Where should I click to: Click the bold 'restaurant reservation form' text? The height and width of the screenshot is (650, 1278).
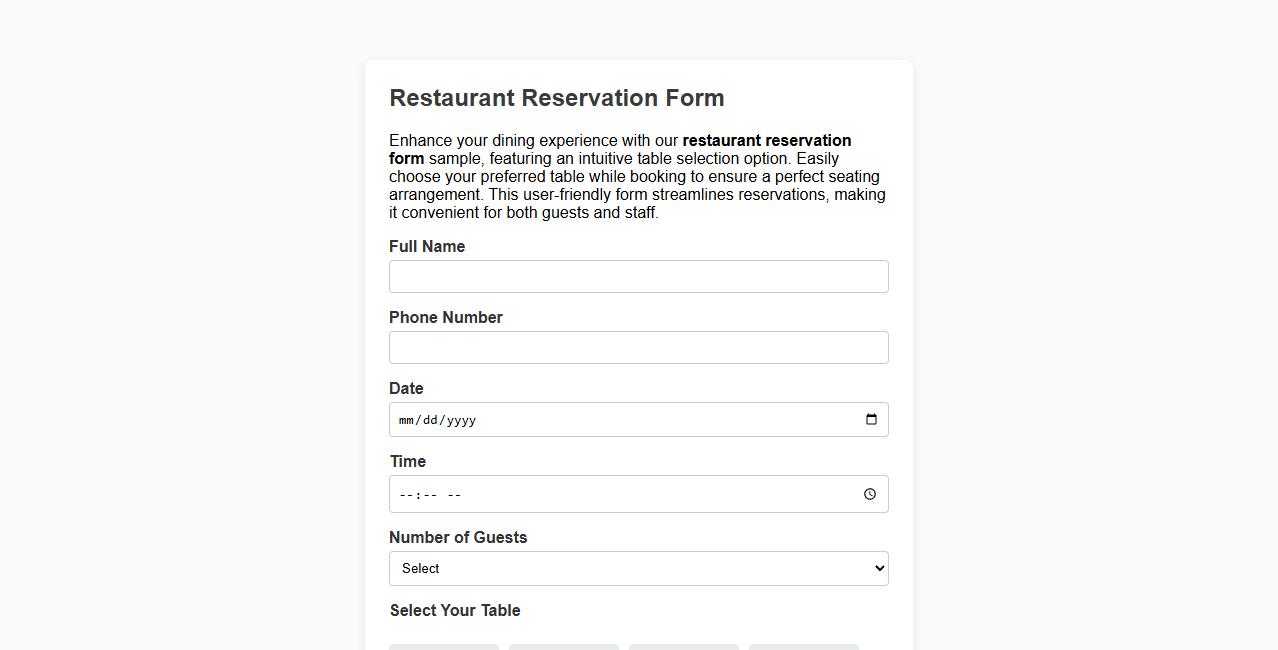pos(766,140)
